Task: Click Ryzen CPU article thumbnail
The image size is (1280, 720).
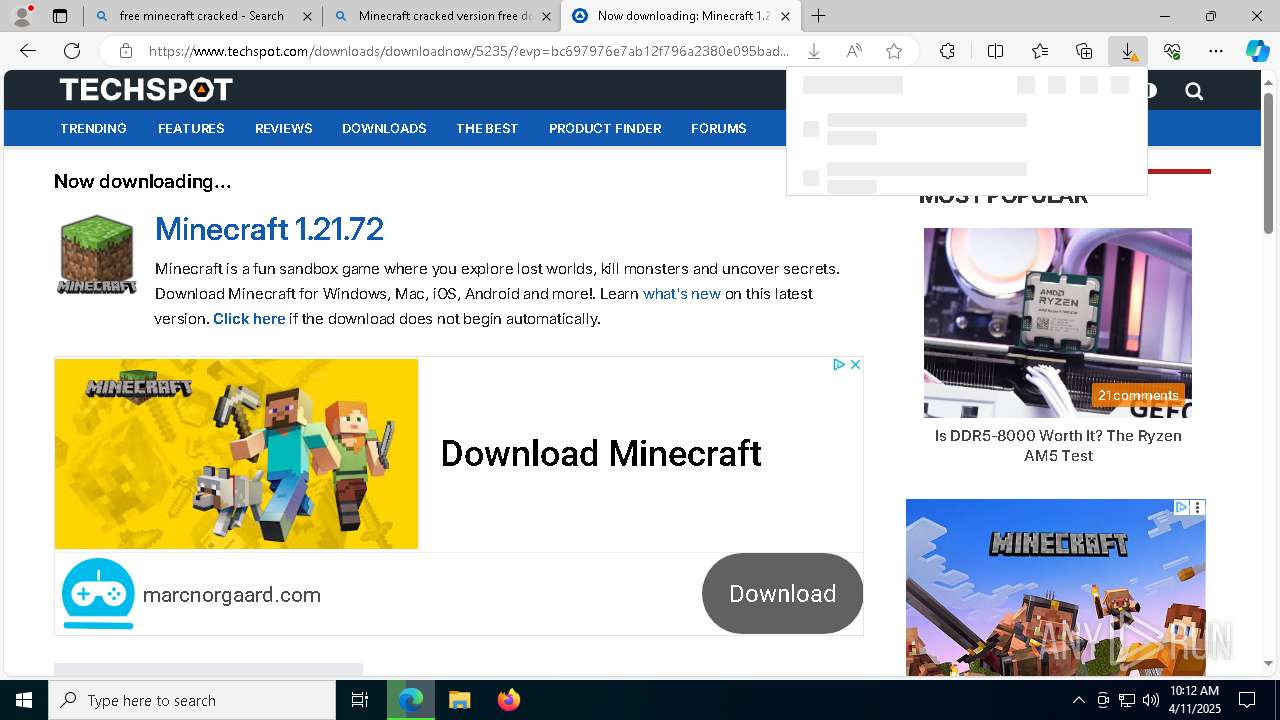Action: [1058, 323]
